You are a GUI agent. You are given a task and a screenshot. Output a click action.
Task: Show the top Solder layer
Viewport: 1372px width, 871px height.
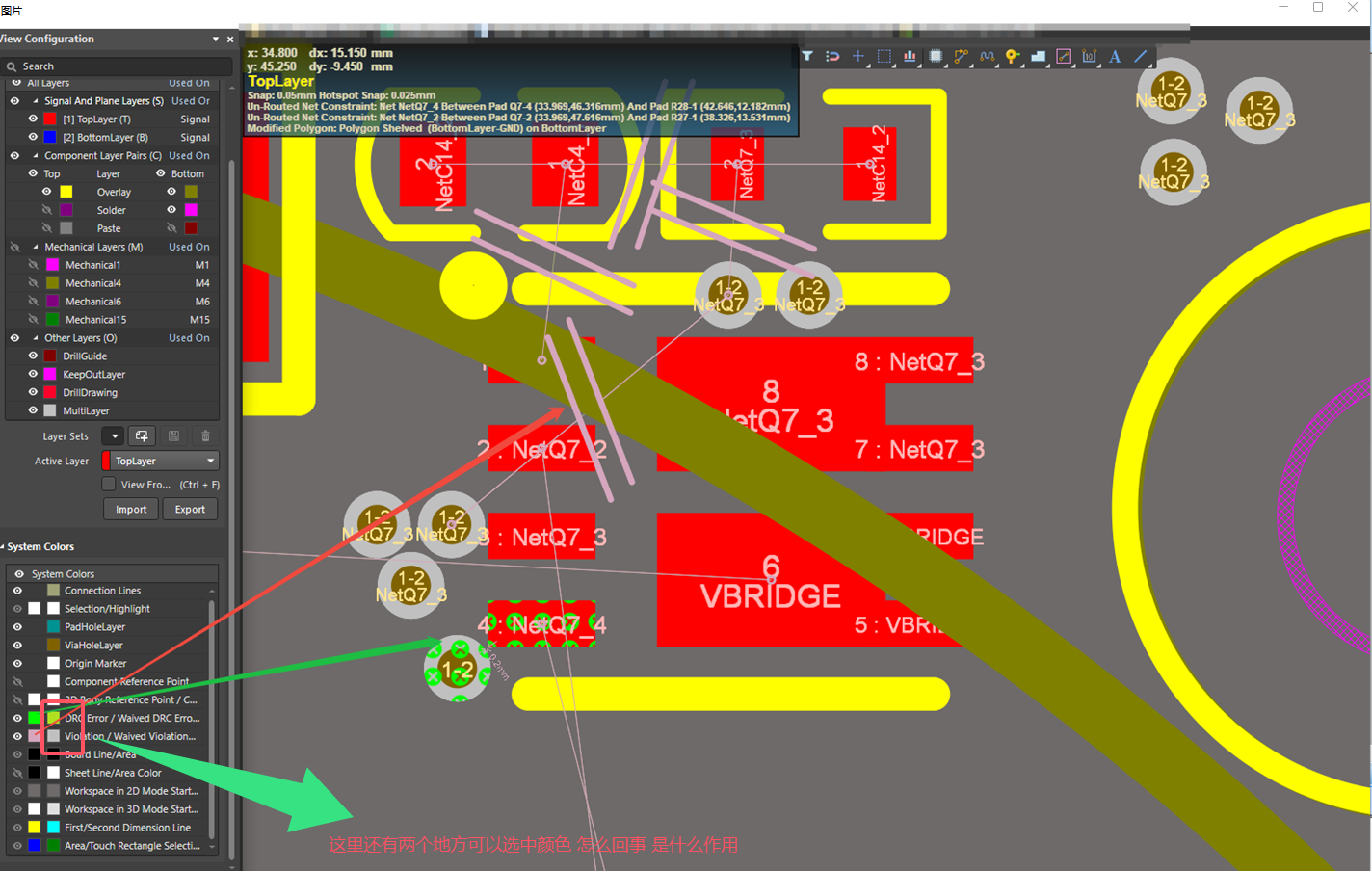coord(46,210)
